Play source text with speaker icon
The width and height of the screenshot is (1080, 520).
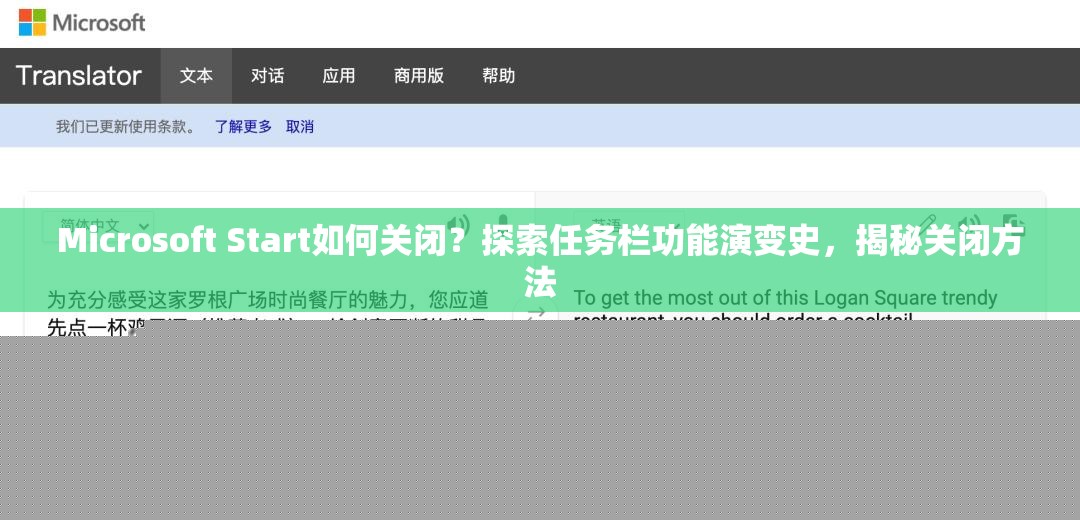[x=457, y=225]
